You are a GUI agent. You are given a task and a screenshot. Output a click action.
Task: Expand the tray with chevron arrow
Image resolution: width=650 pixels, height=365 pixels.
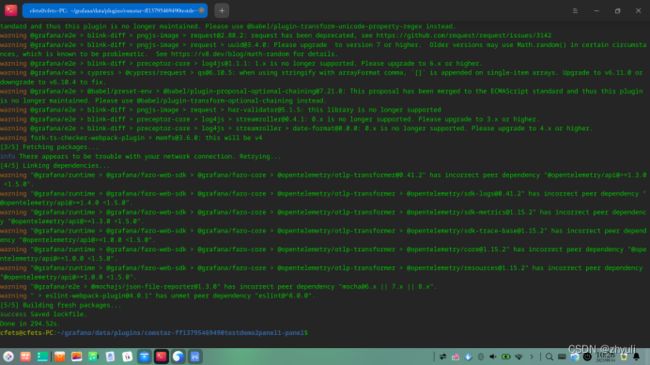pyautogui.click(x=531, y=357)
